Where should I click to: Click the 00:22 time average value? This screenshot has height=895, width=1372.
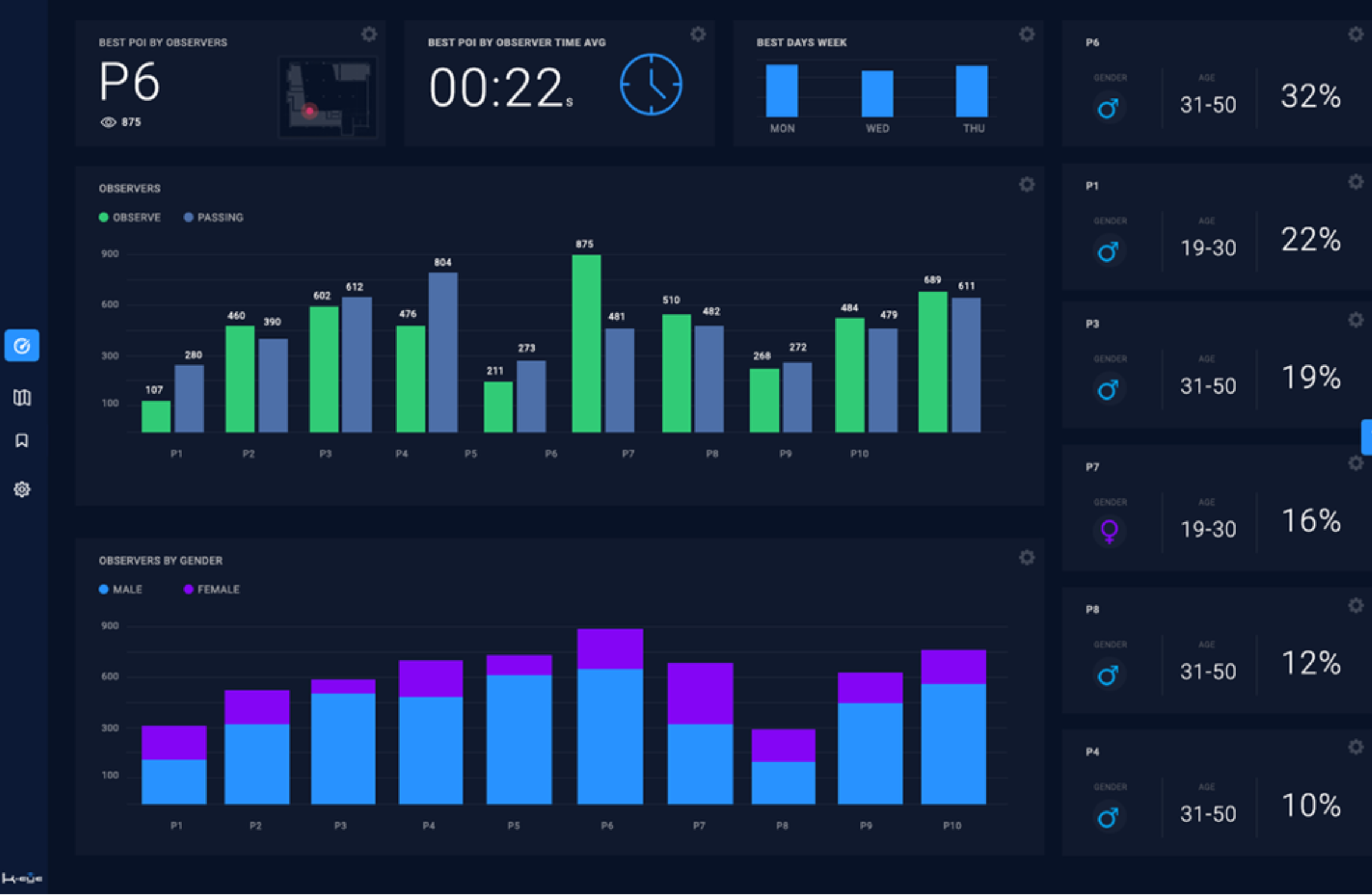point(500,88)
